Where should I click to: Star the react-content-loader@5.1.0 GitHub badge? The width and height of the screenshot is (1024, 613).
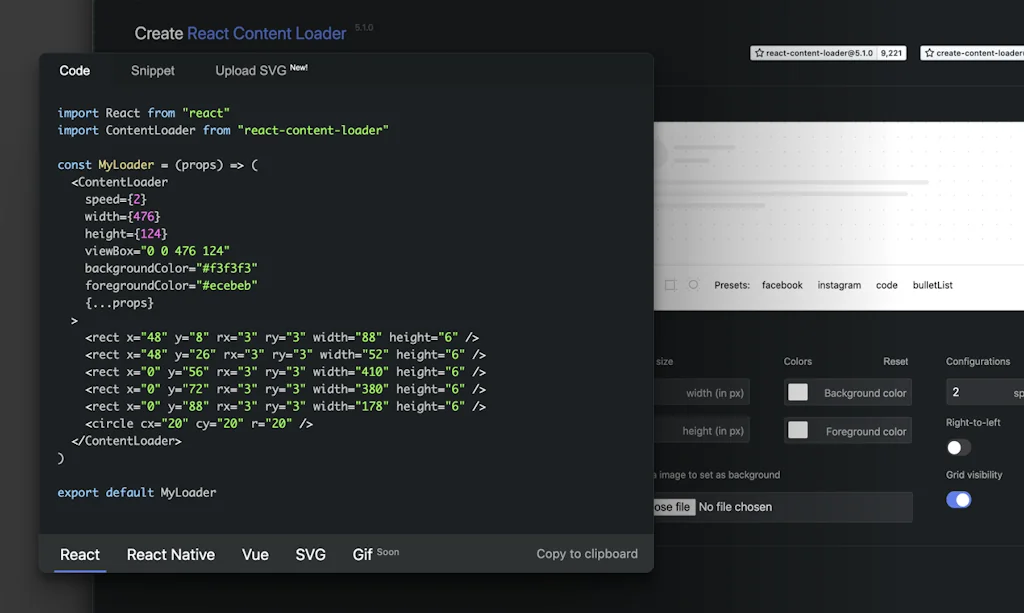(828, 53)
